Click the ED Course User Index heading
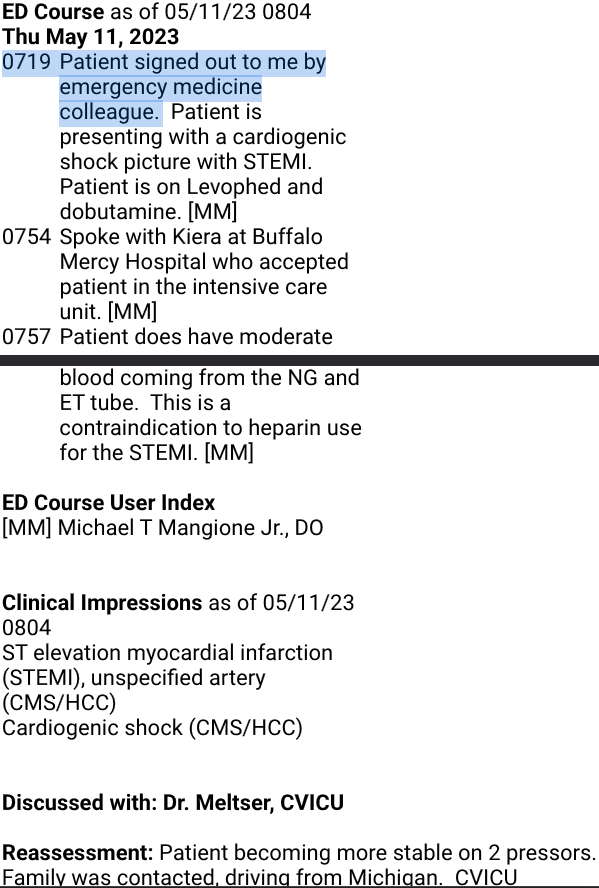The image size is (599, 888). (109, 503)
